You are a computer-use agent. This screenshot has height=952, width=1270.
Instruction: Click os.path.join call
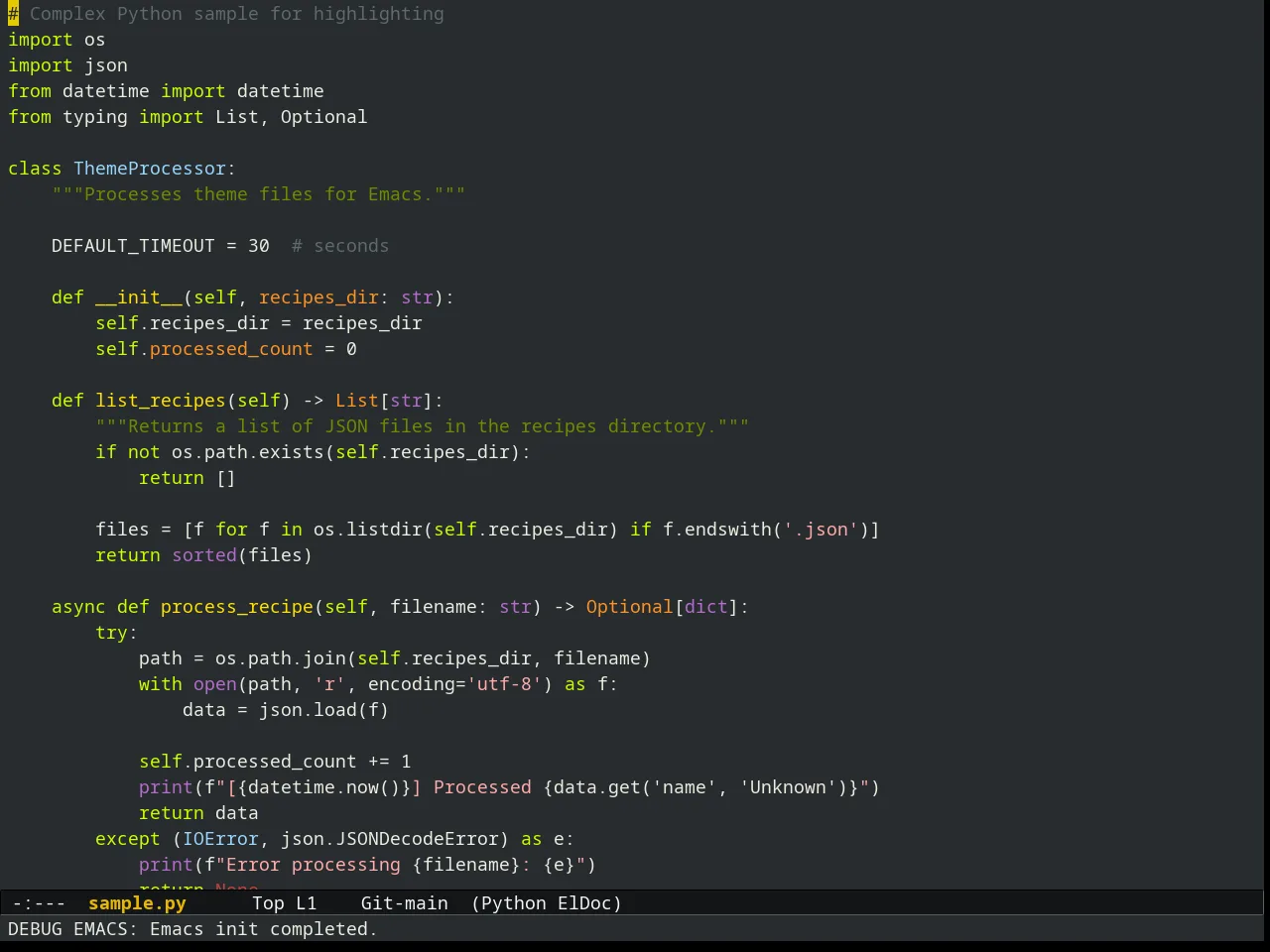[x=280, y=658]
